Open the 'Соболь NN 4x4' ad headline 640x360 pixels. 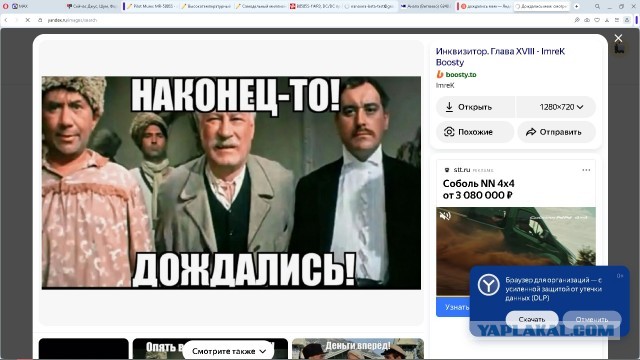pos(478,189)
